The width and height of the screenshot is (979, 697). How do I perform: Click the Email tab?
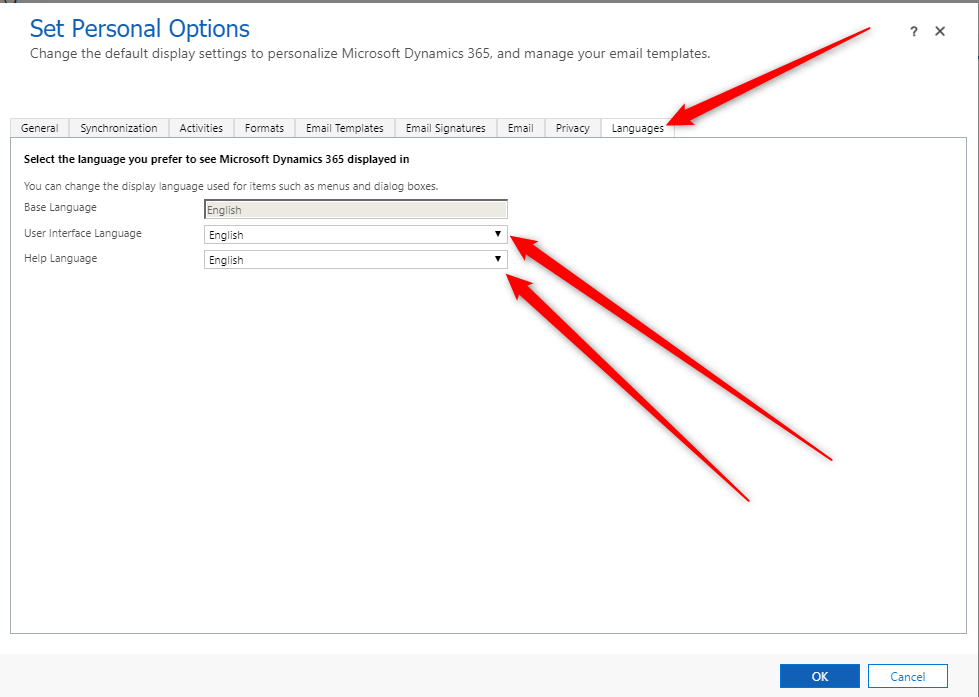[520, 128]
